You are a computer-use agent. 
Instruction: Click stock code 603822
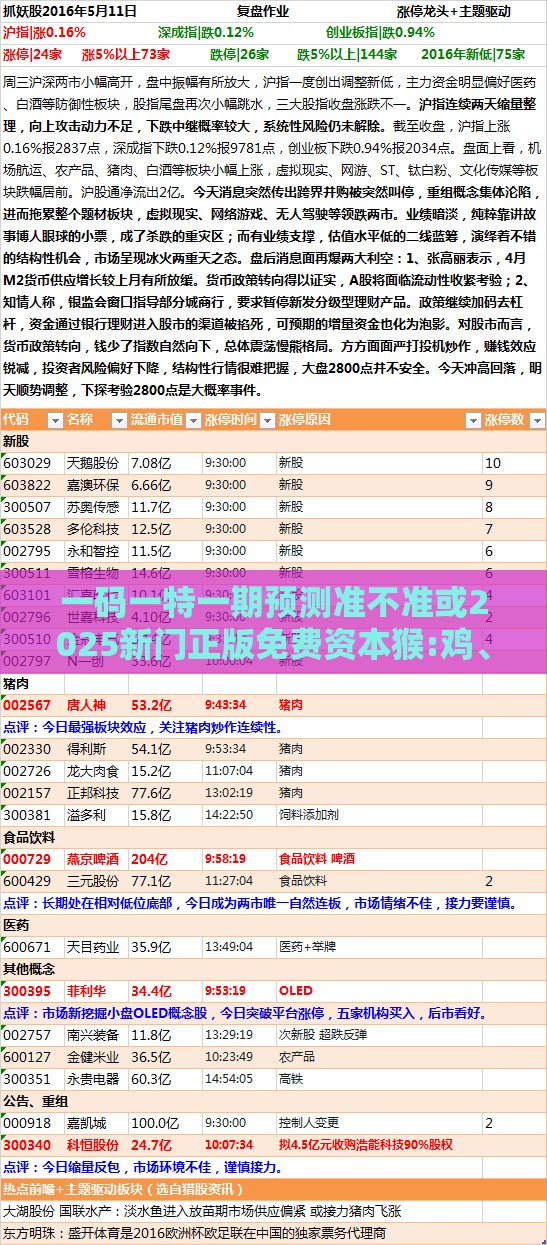(27, 484)
